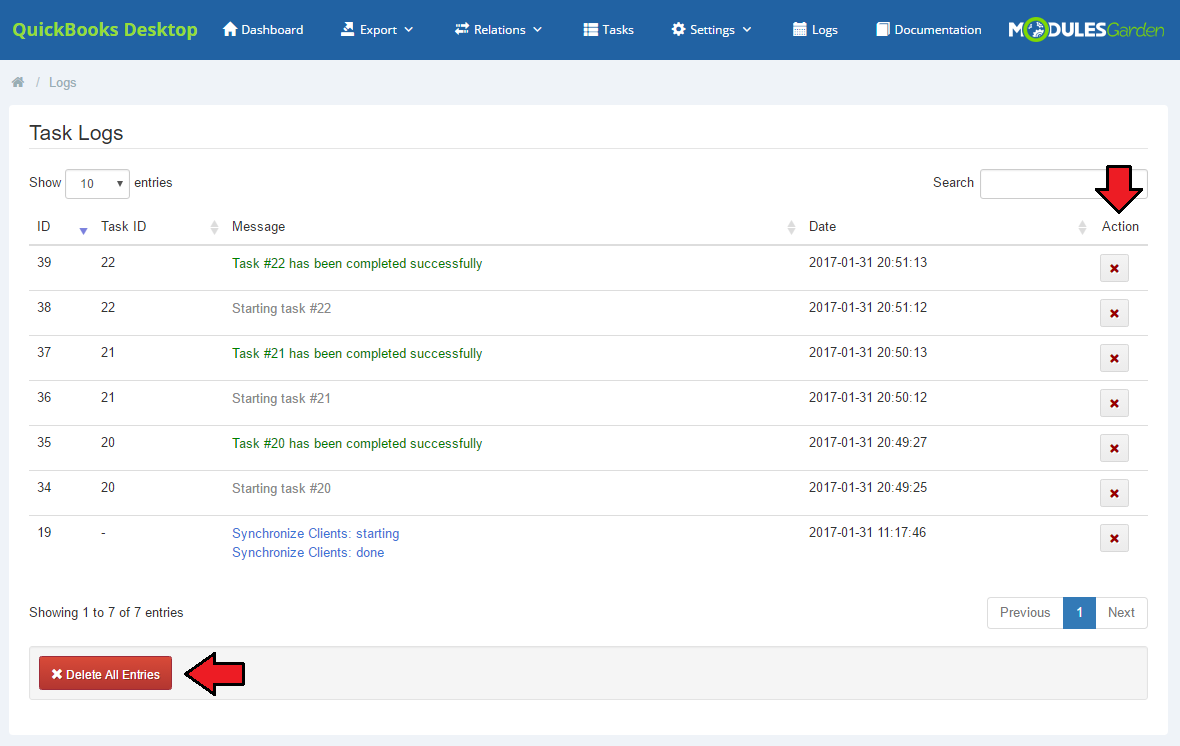The height and width of the screenshot is (746, 1180).
Task: Expand the Relations dropdown menu
Action: 498,29
